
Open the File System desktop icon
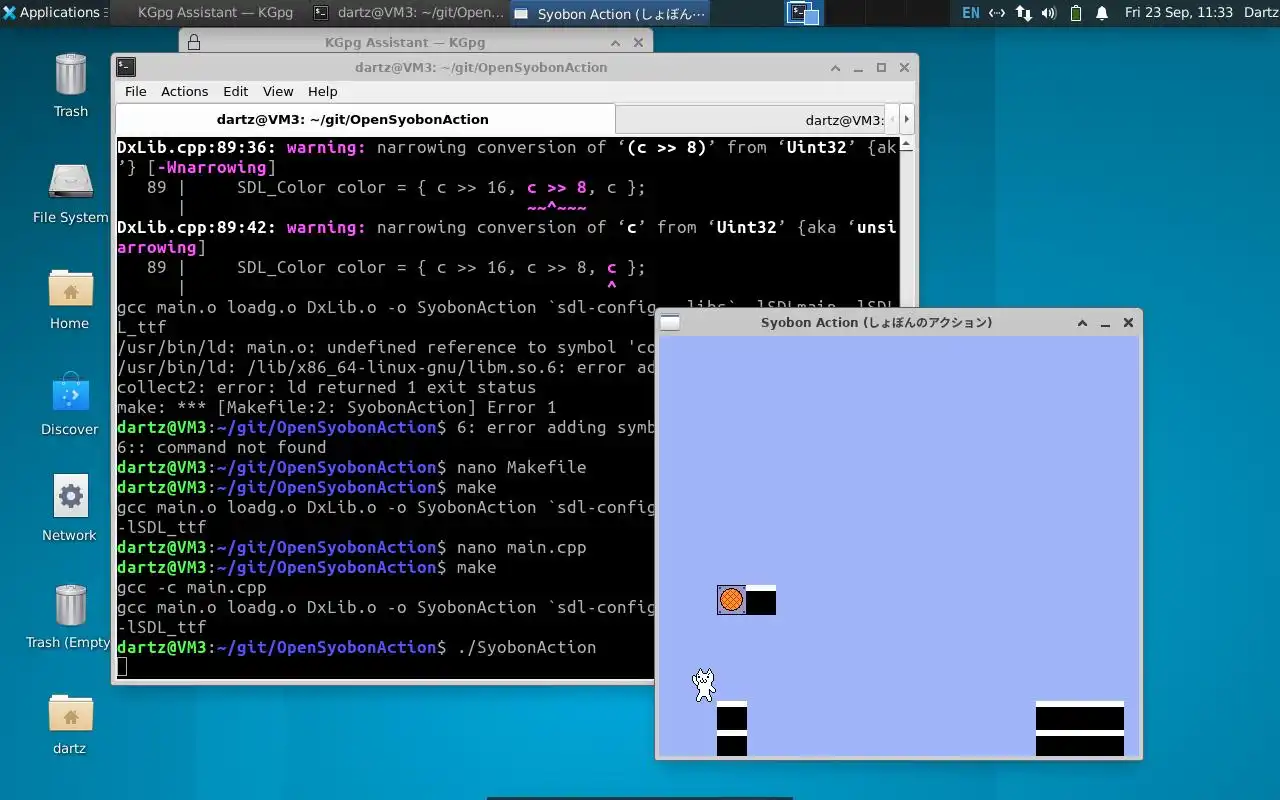70,192
